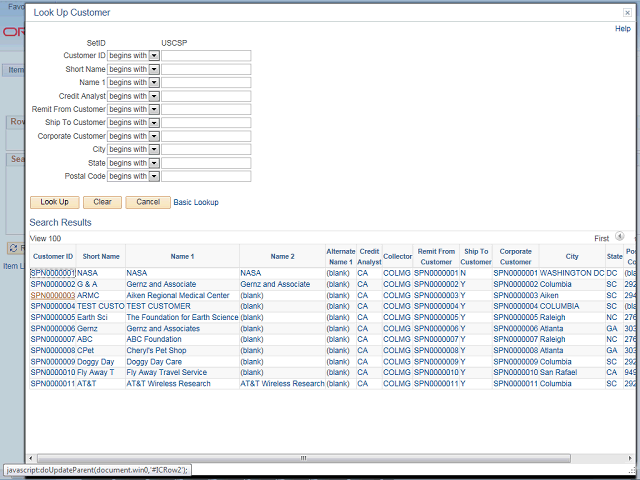Select customer SPN0000001 in Customer ID column
Viewport: 640px width, 480px height.
click(53, 273)
